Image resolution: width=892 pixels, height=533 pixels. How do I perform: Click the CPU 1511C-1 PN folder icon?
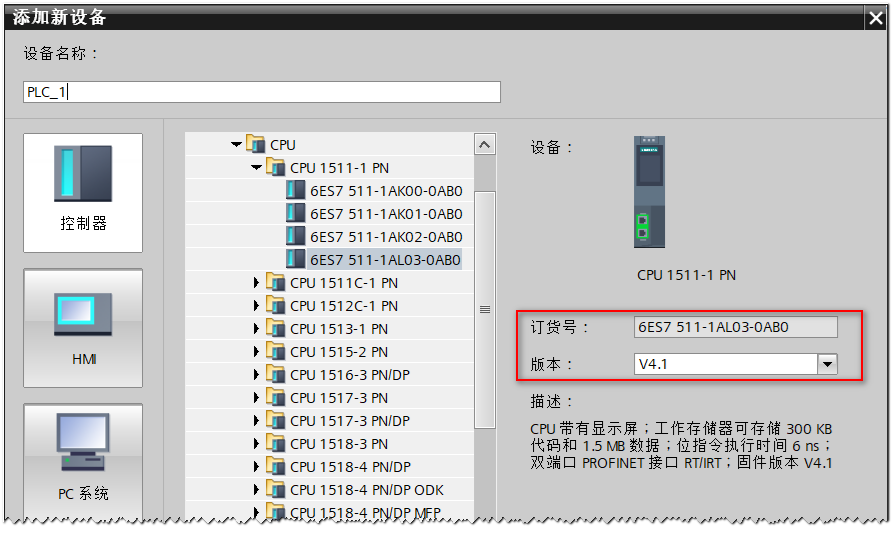pyautogui.click(x=276, y=283)
